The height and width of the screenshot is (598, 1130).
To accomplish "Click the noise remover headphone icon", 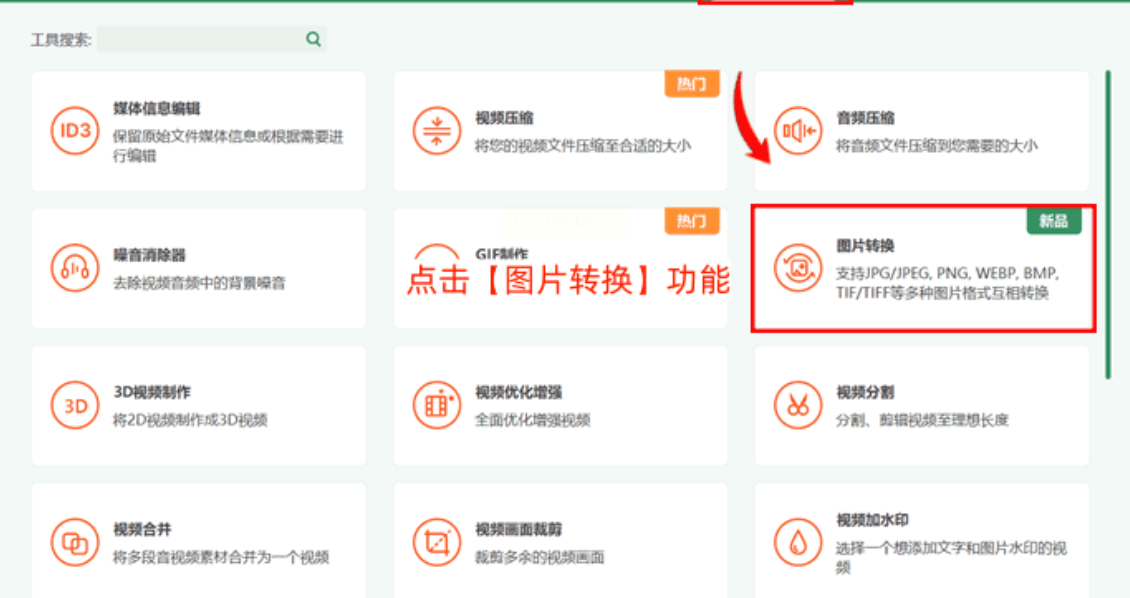I will (x=75, y=268).
